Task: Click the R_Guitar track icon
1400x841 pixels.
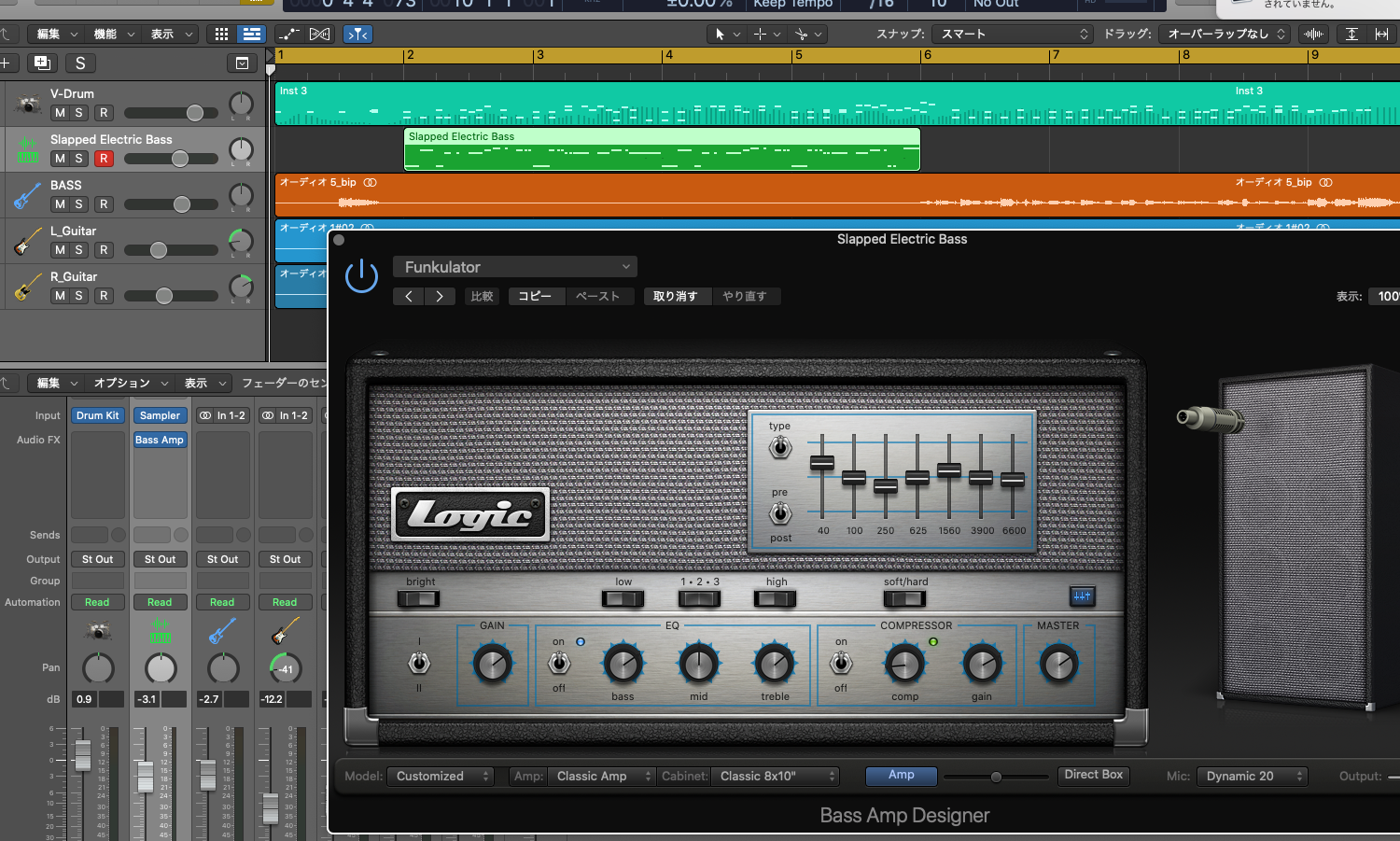Action: pos(28,287)
